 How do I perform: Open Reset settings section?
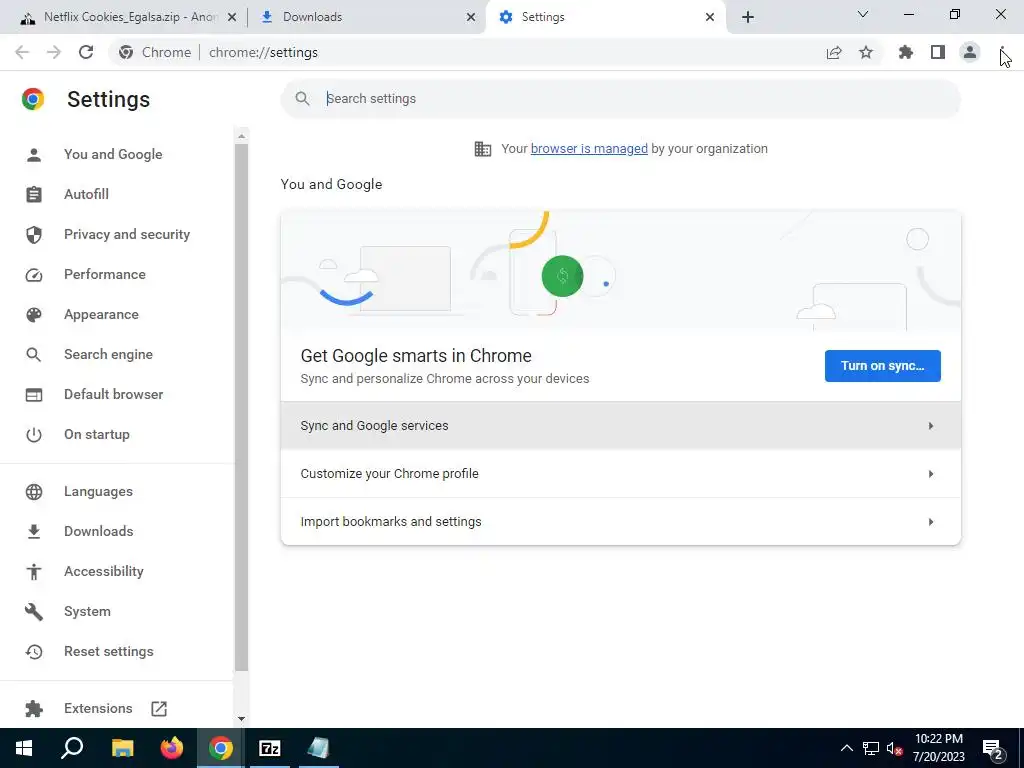(108, 652)
